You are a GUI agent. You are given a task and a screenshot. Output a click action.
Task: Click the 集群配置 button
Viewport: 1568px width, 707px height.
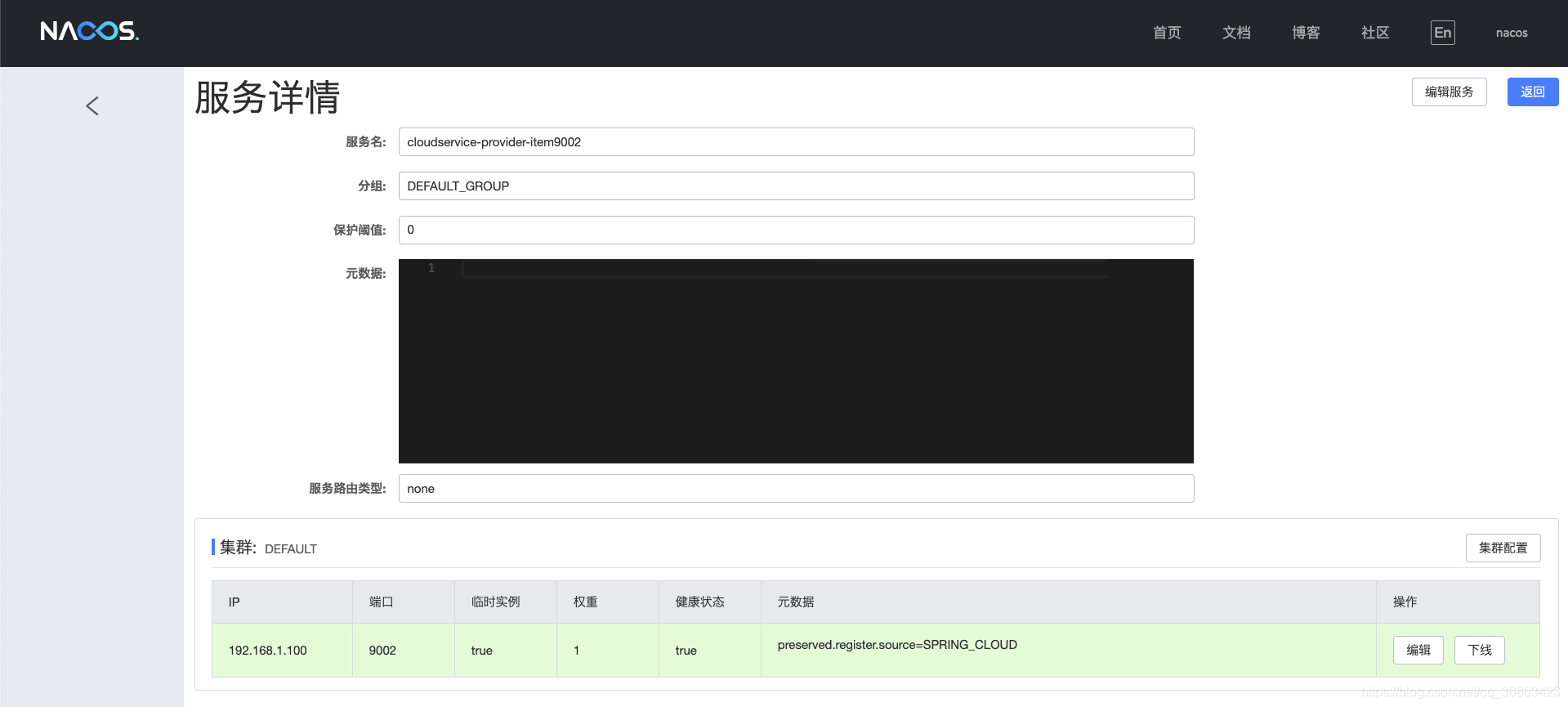tap(1503, 548)
